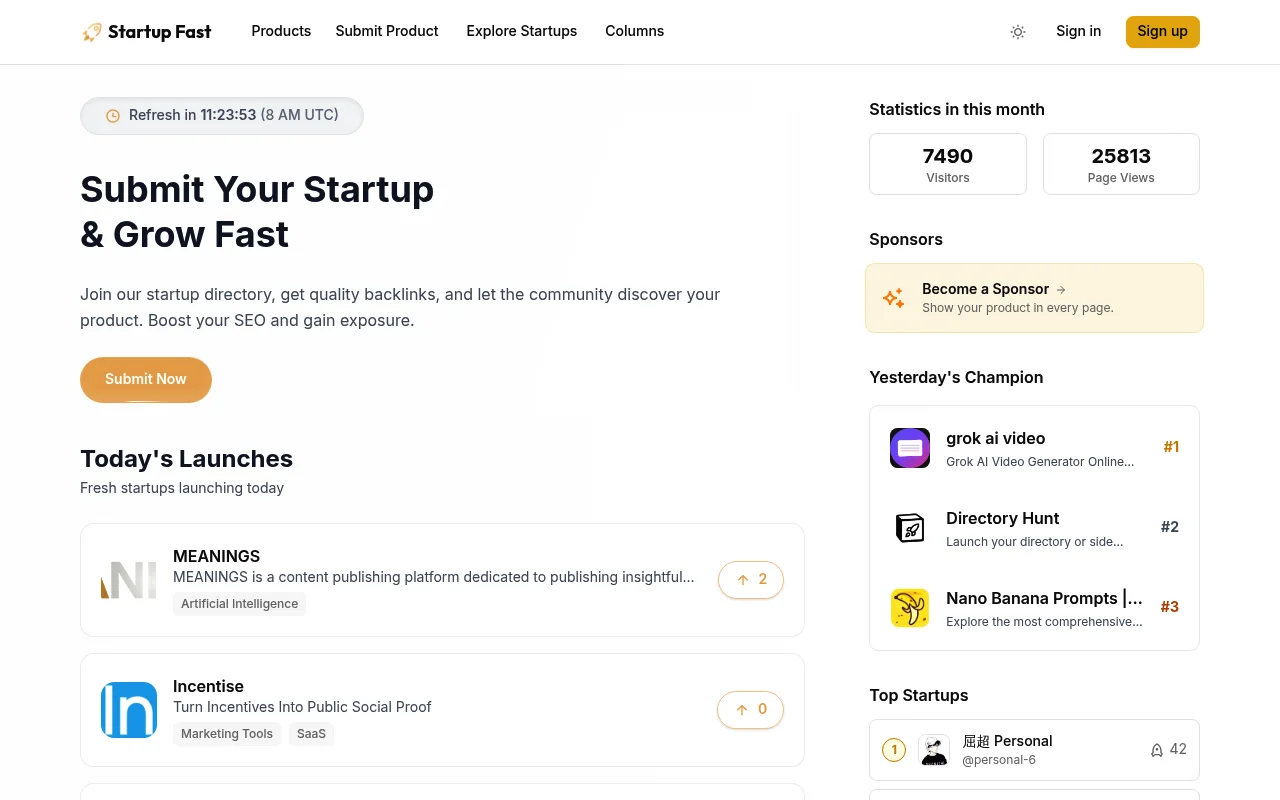Image resolution: width=1280 pixels, height=800 pixels.
Task: Expand the Become a Sponsor arrow link
Action: [x=1060, y=289]
